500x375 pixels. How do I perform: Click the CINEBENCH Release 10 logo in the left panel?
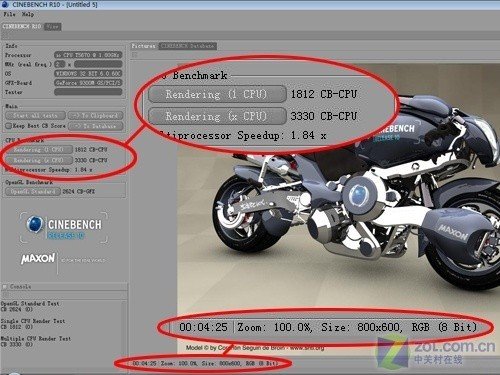[64, 226]
